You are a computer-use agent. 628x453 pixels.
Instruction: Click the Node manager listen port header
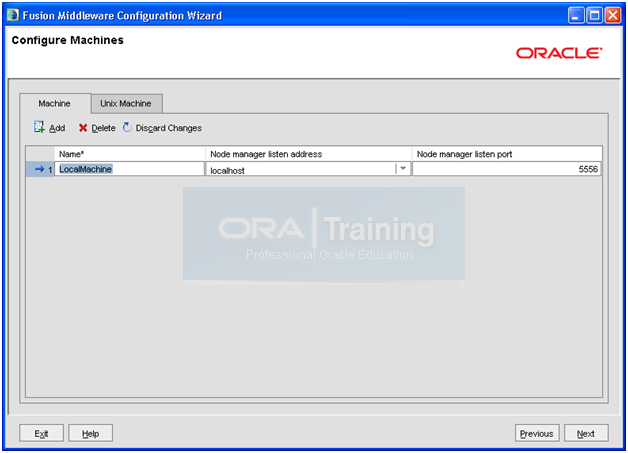coord(507,154)
